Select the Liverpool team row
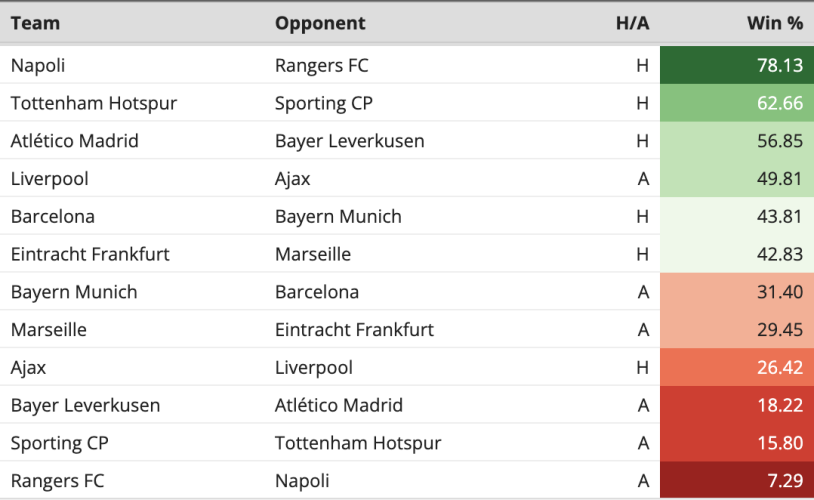 click(x=407, y=179)
